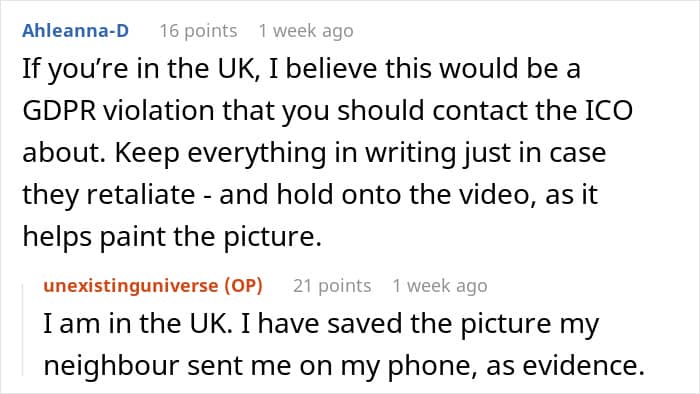The width and height of the screenshot is (700, 394).
Task: Open unexistinguniverse (OP) profile link
Action: [153, 286]
